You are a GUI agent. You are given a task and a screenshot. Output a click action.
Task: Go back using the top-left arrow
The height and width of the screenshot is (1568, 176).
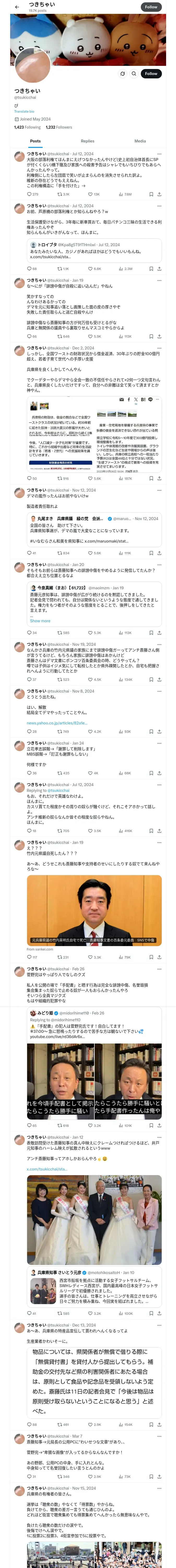click(16, 7)
